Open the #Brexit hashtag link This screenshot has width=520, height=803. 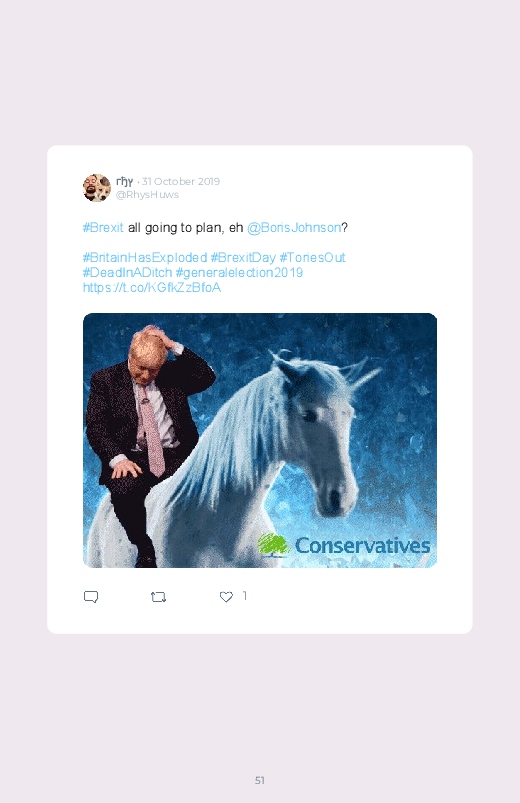tap(103, 227)
